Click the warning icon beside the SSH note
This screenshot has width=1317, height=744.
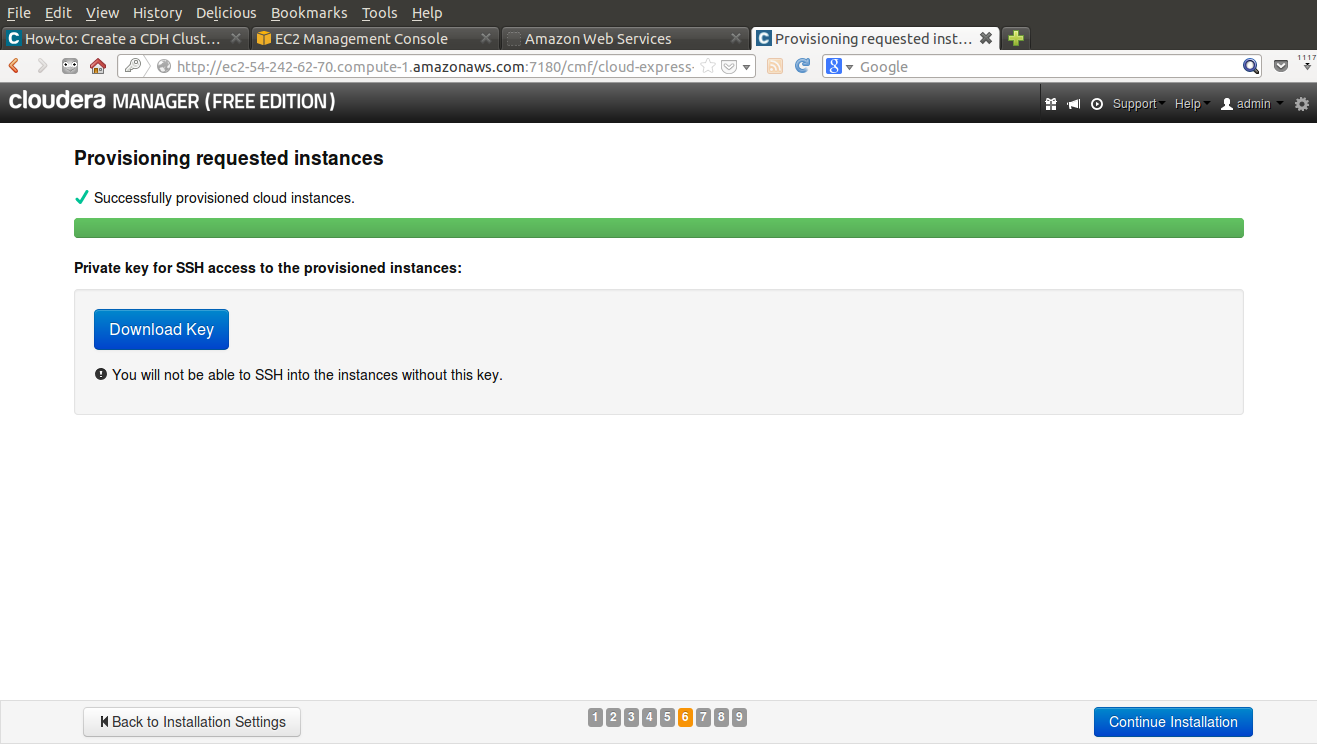pos(101,375)
